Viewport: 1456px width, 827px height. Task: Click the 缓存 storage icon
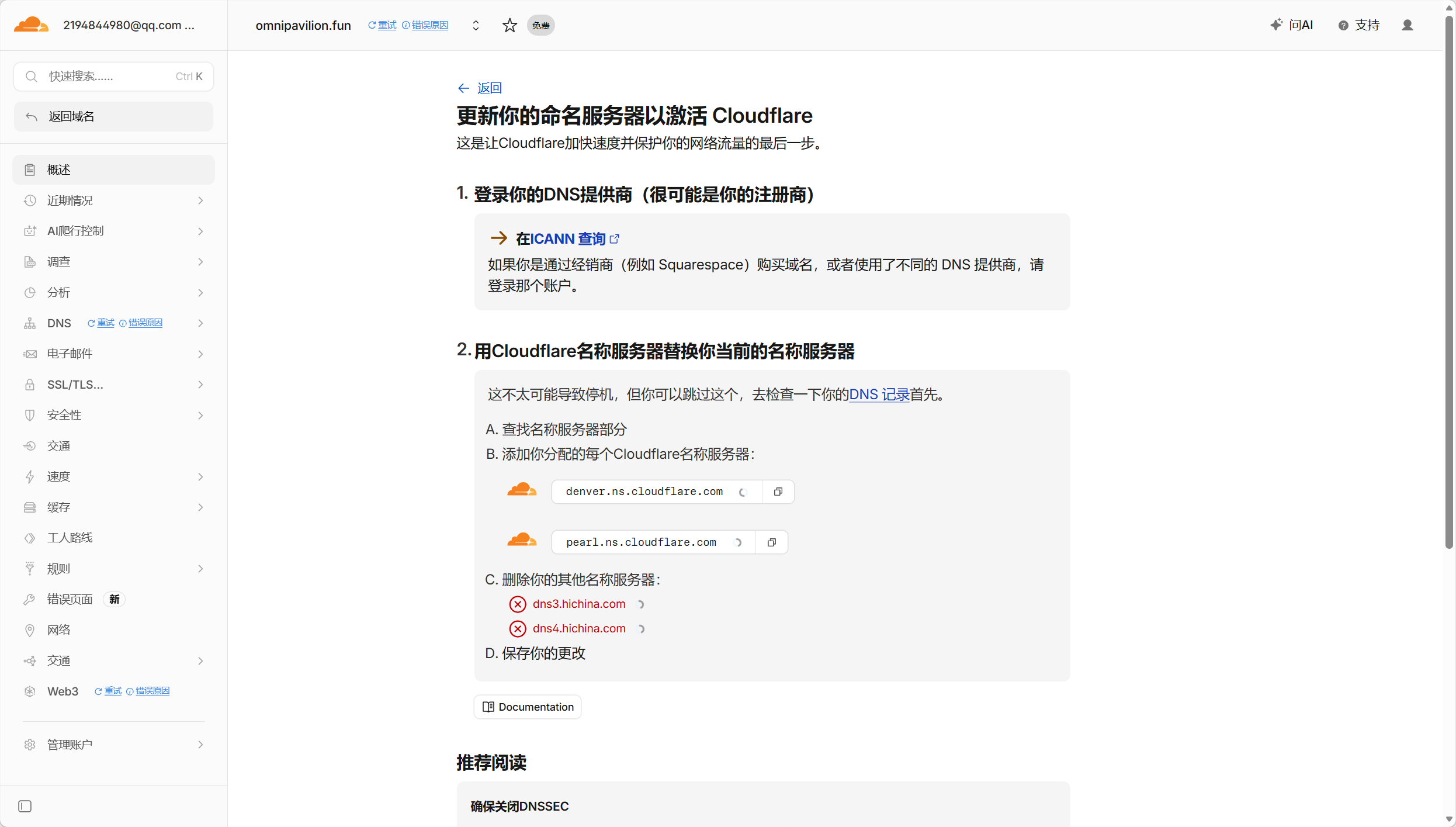pyautogui.click(x=30, y=507)
